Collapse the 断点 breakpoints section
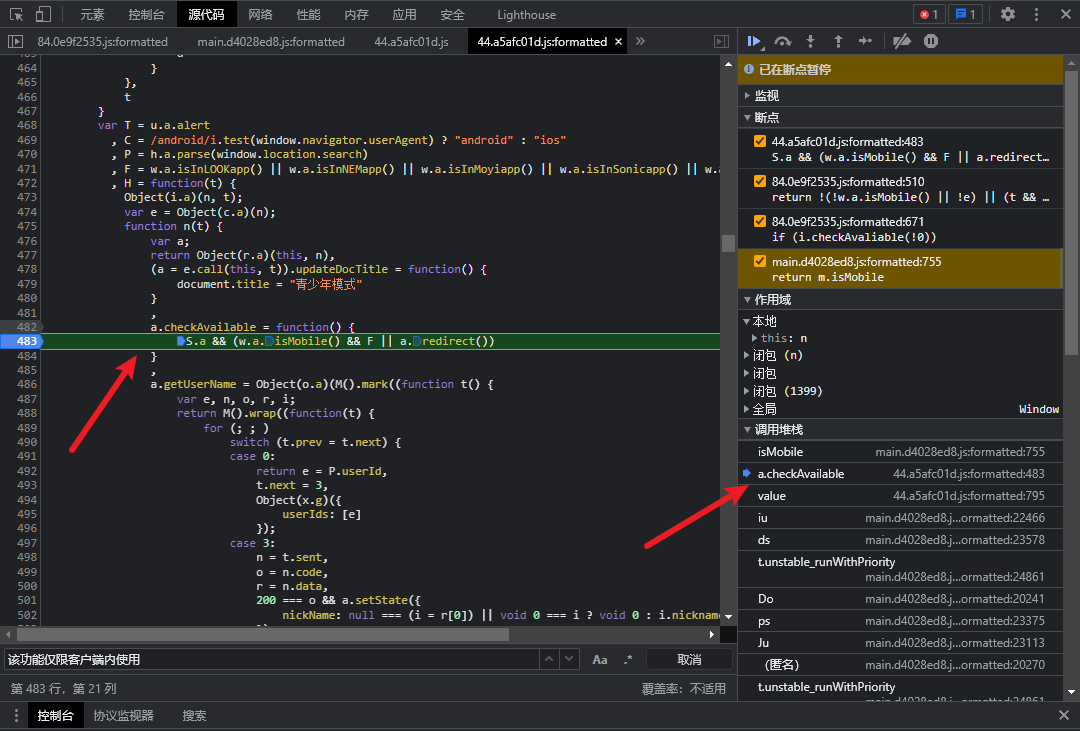Image resolution: width=1080 pixels, height=731 pixels. (900, 118)
